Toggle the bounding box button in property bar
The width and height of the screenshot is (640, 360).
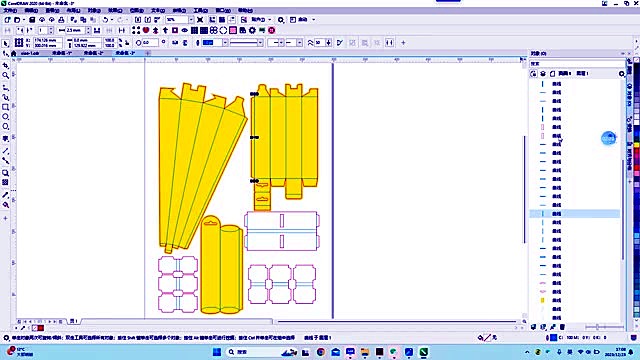[389, 42]
